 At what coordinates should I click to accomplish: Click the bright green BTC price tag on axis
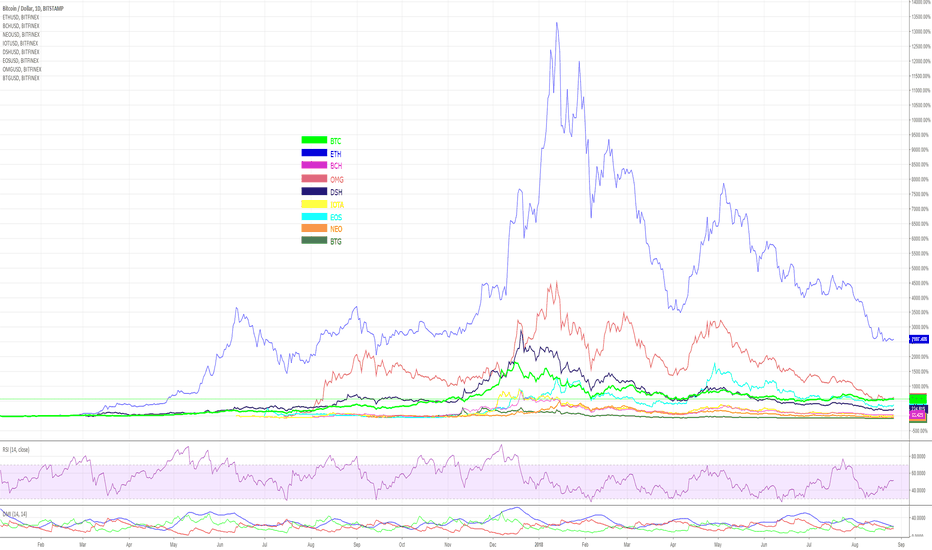[918, 398]
